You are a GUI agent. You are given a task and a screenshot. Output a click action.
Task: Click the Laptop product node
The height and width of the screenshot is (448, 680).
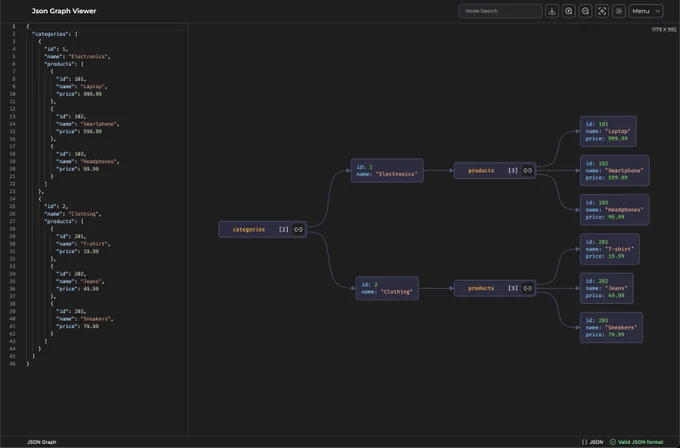pos(608,131)
